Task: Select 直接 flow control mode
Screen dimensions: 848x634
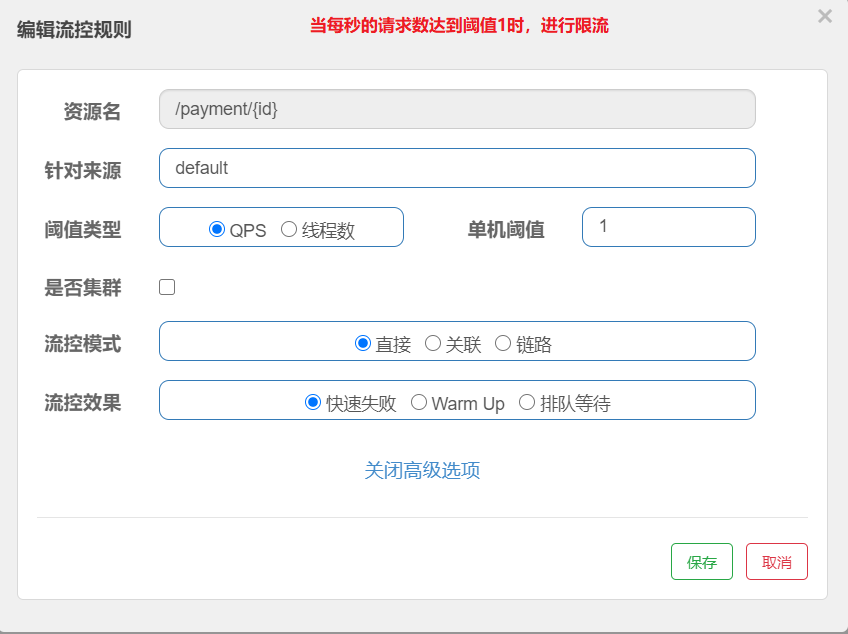Action: (x=363, y=344)
